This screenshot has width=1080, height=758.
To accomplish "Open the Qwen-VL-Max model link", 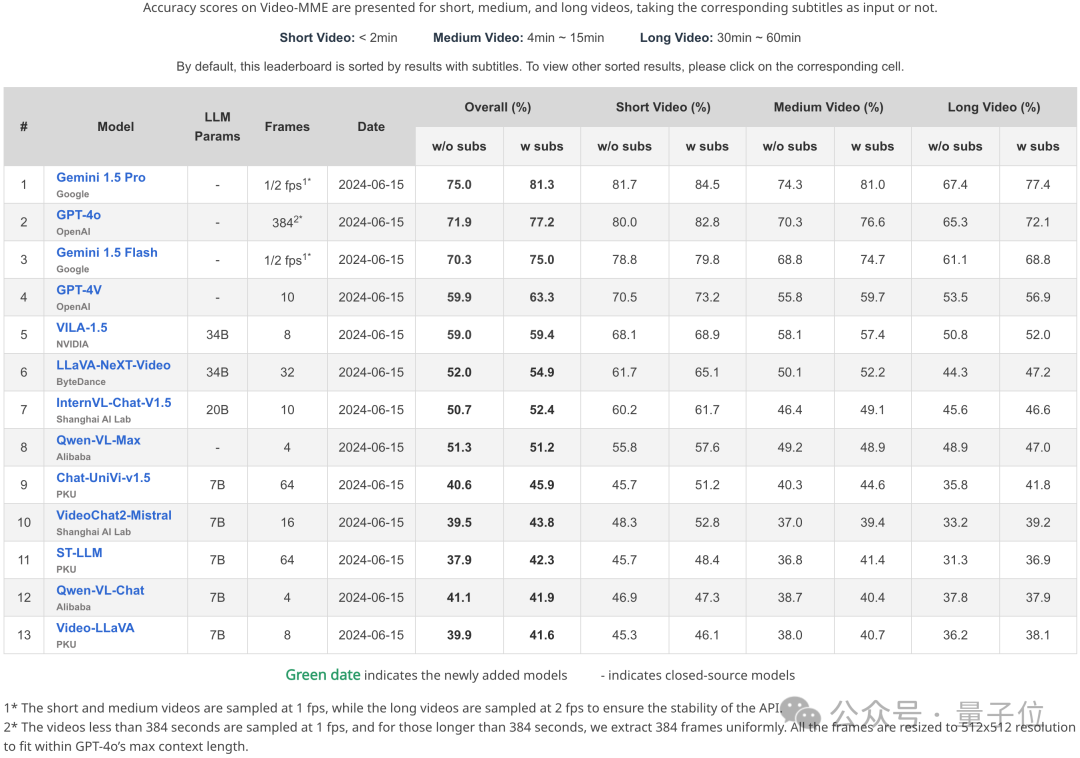I will pos(98,440).
